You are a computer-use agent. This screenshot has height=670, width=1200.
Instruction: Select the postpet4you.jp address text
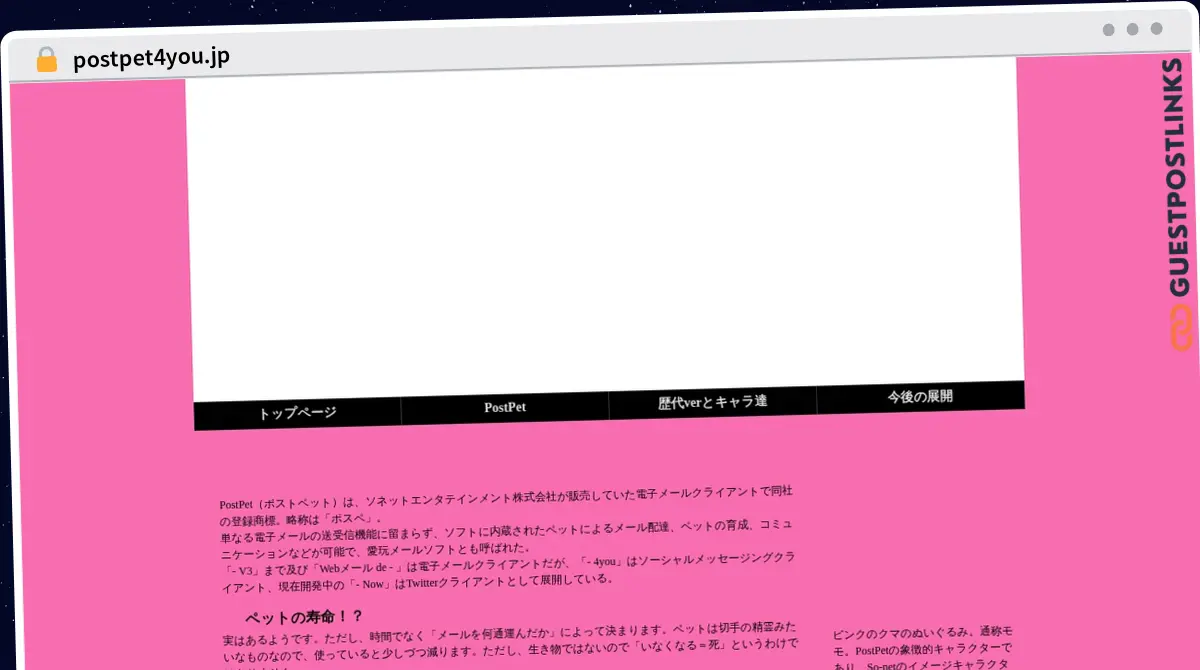151,58
